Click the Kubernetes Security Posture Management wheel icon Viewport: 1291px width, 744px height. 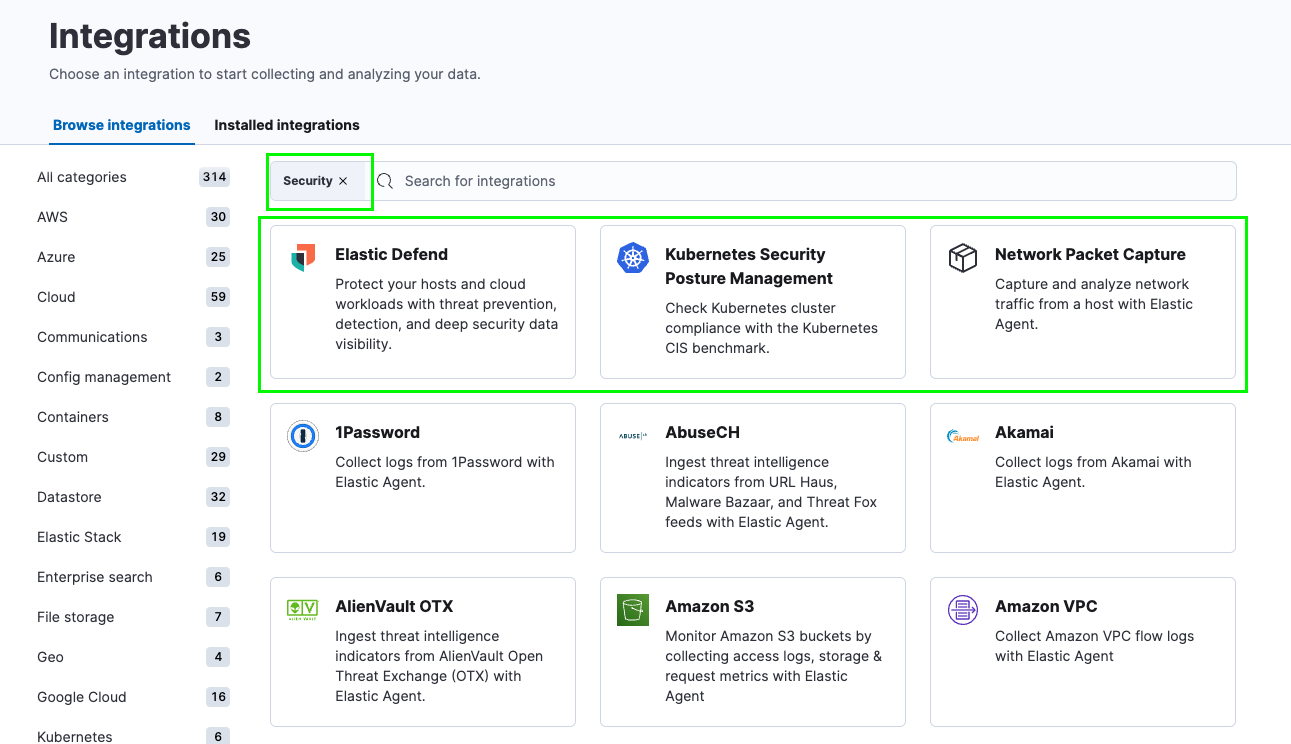click(x=633, y=257)
